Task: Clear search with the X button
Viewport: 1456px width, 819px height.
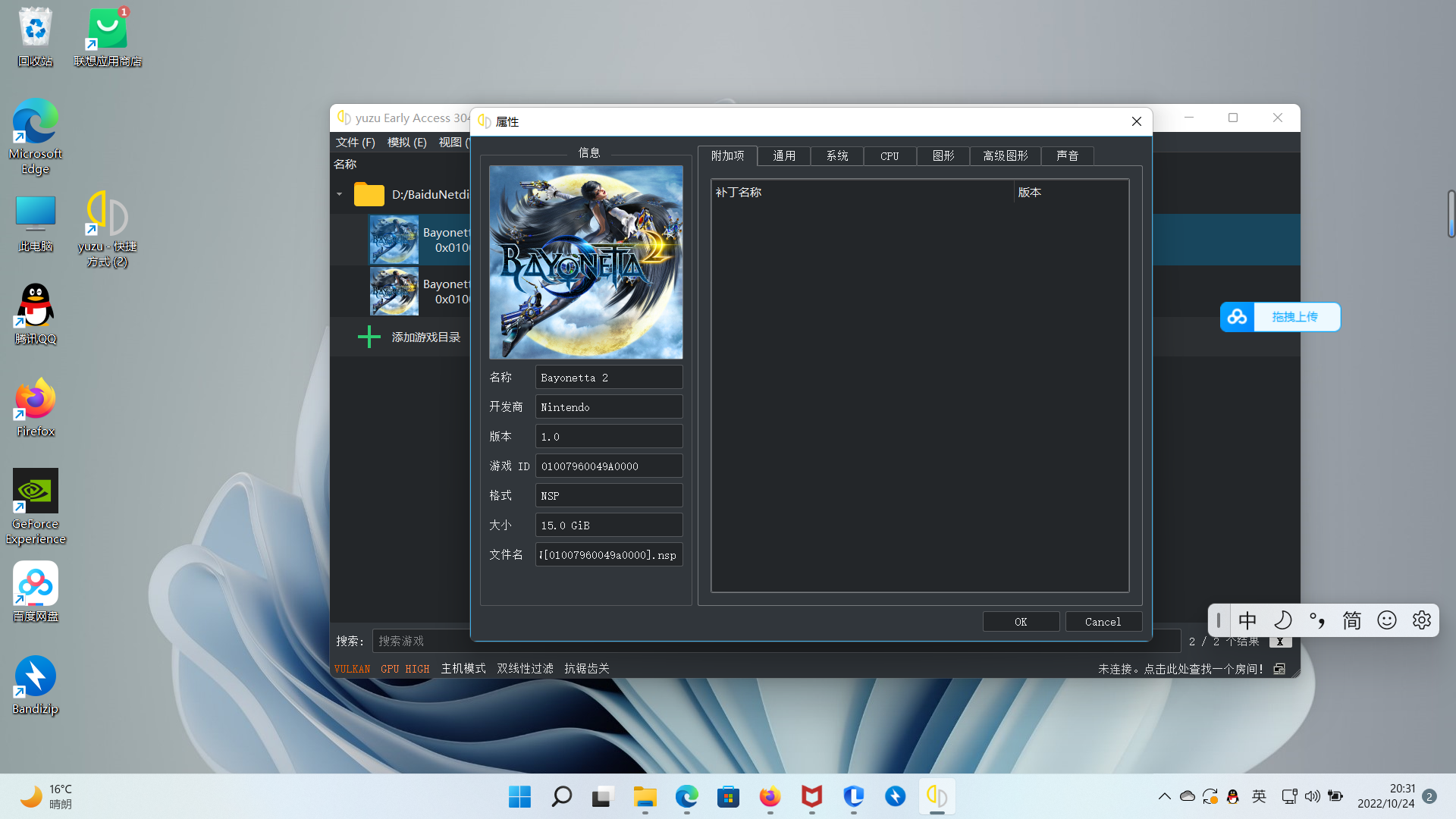Action: pos(1280,642)
